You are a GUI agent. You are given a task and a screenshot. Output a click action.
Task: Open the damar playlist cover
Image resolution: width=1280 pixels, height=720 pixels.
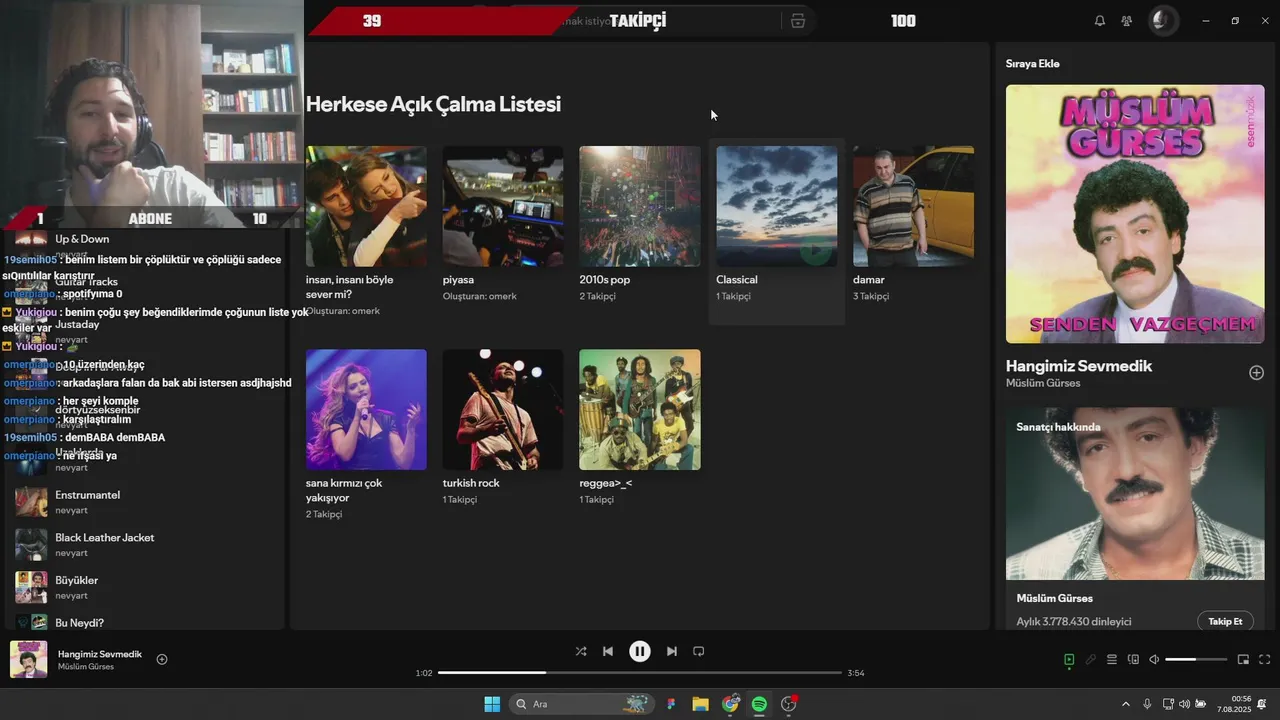[913, 206]
